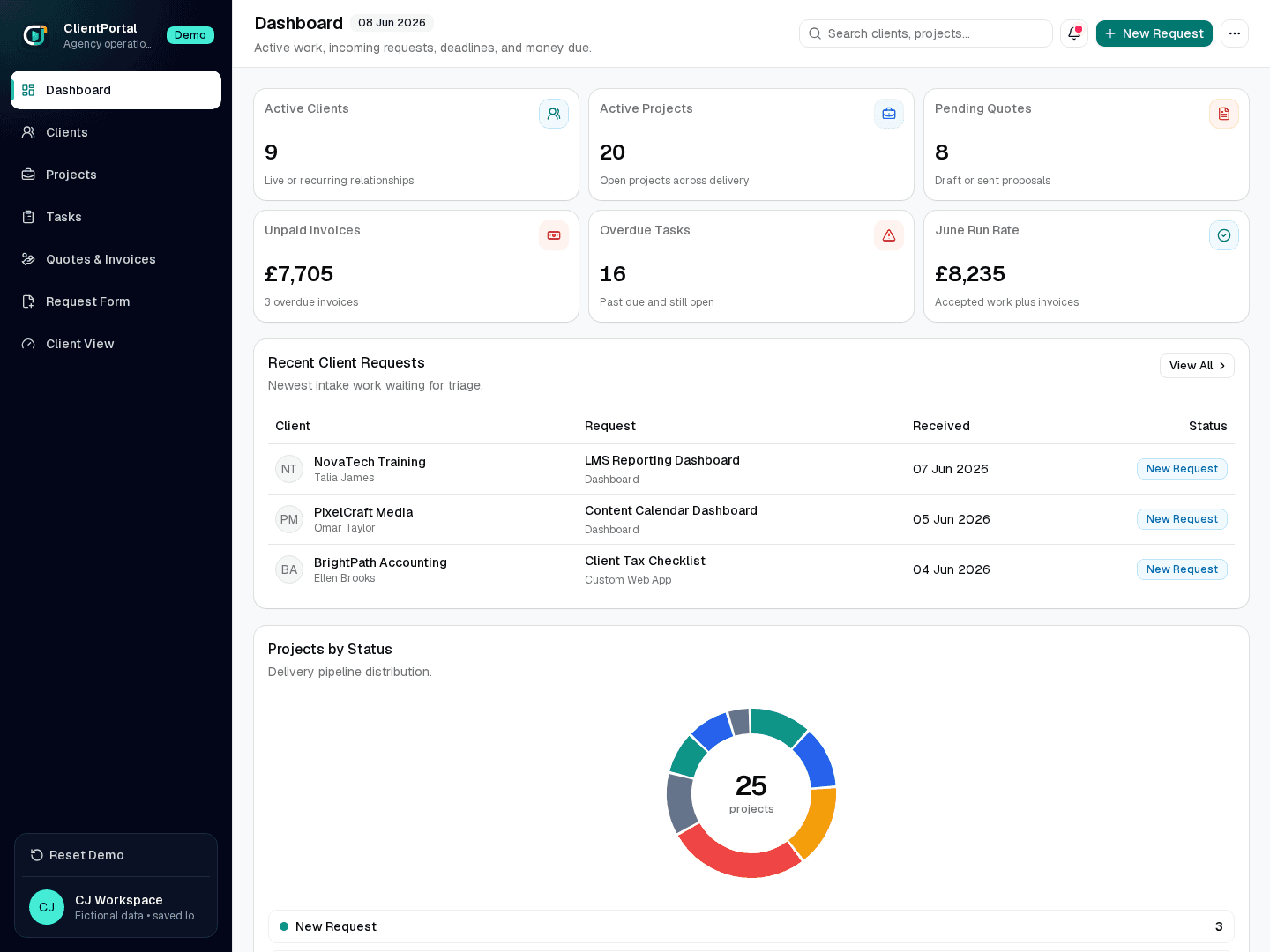Open Quotes & Invoices in the sidebar

click(x=116, y=259)
